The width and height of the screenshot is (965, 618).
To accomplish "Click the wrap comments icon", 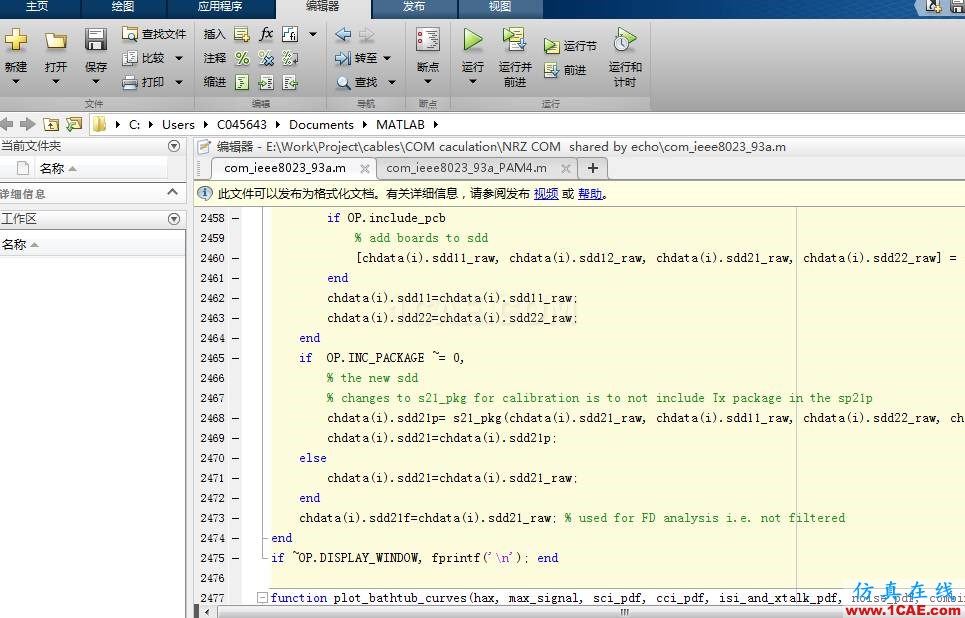I will coord(290,58).
